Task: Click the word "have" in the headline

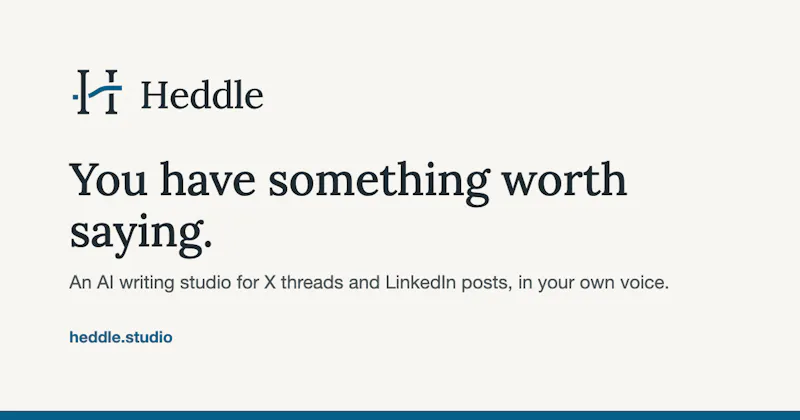Action: 208,179
